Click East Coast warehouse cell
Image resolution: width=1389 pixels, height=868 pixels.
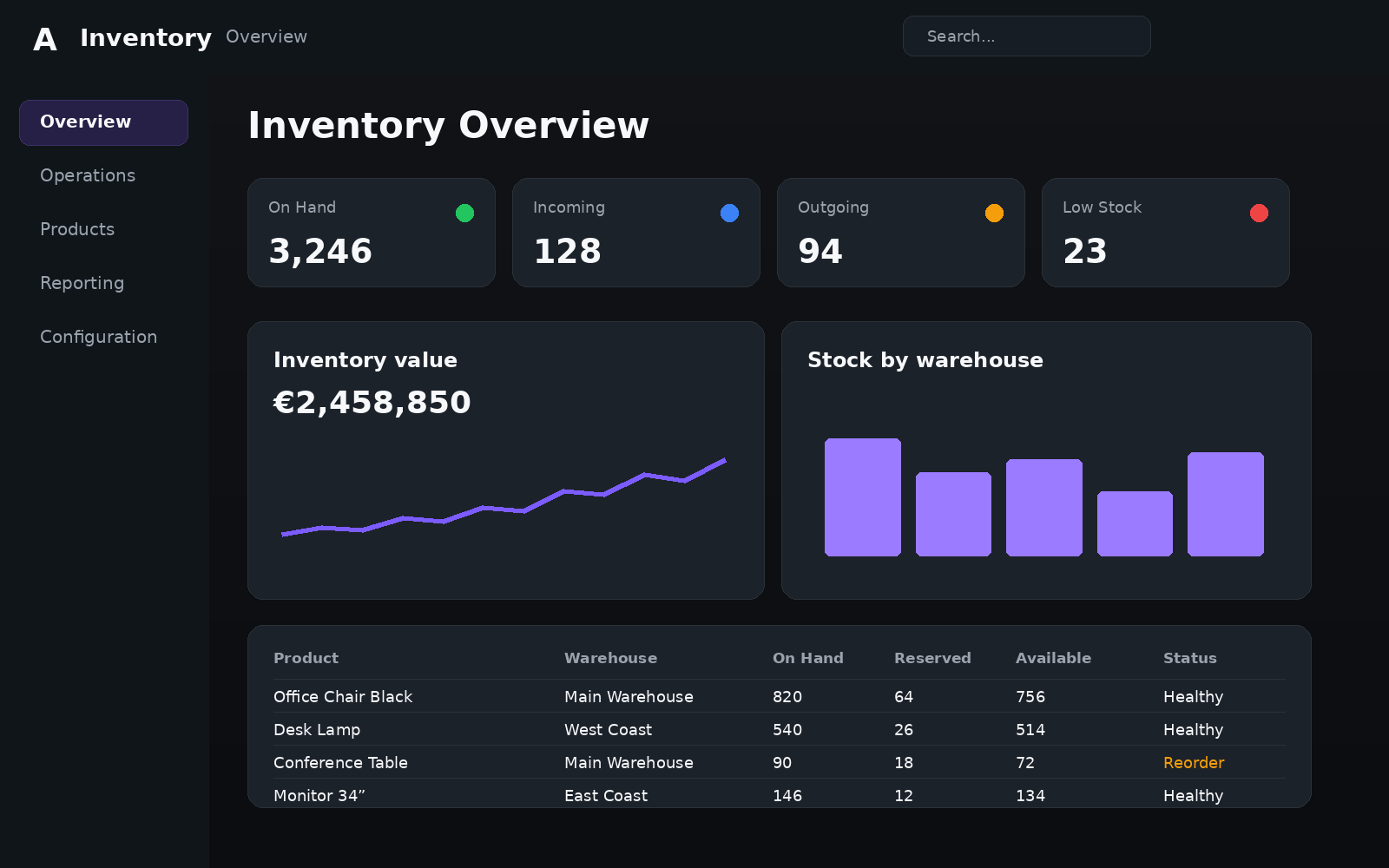coord(606,796)
